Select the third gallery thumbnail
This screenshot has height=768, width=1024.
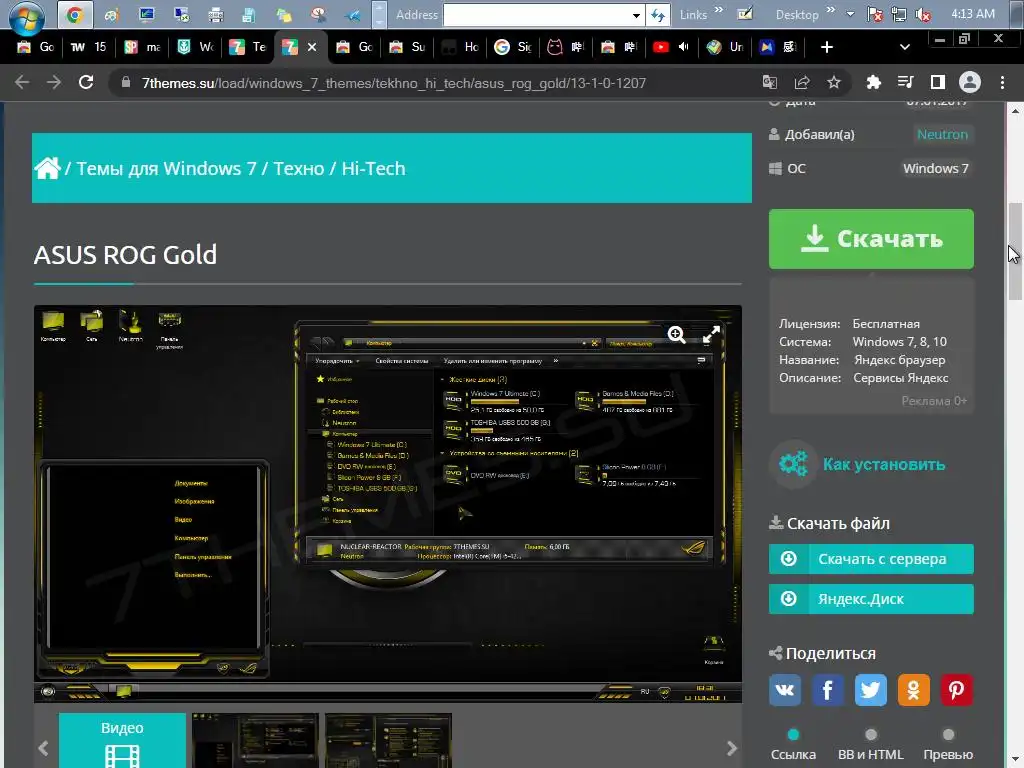tap(389, 741)
